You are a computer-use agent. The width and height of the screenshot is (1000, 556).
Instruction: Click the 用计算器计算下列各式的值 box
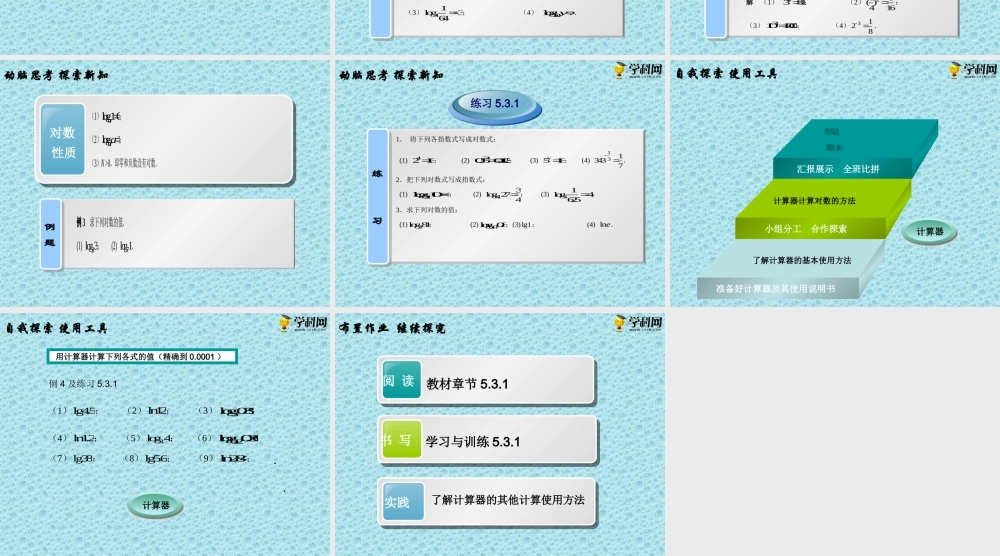click(x=142, y=356)
